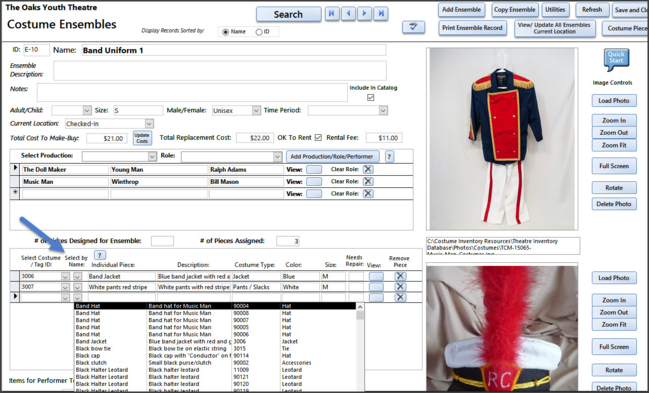Image resolution: width=649 pixels, height=393 pixels.
Task: Open the Quick Start speech bubble icon
Action: pyautogui.click(x=616, y=59)
